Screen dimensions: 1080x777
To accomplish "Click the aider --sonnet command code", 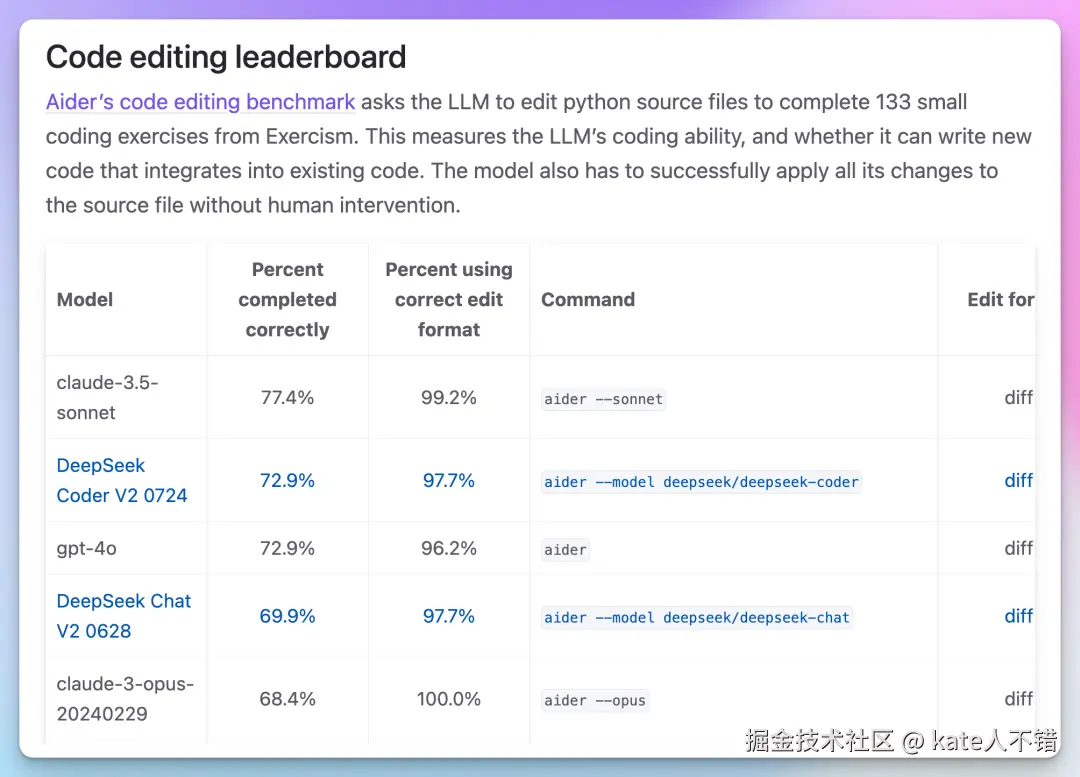I will tap(603, 399).
